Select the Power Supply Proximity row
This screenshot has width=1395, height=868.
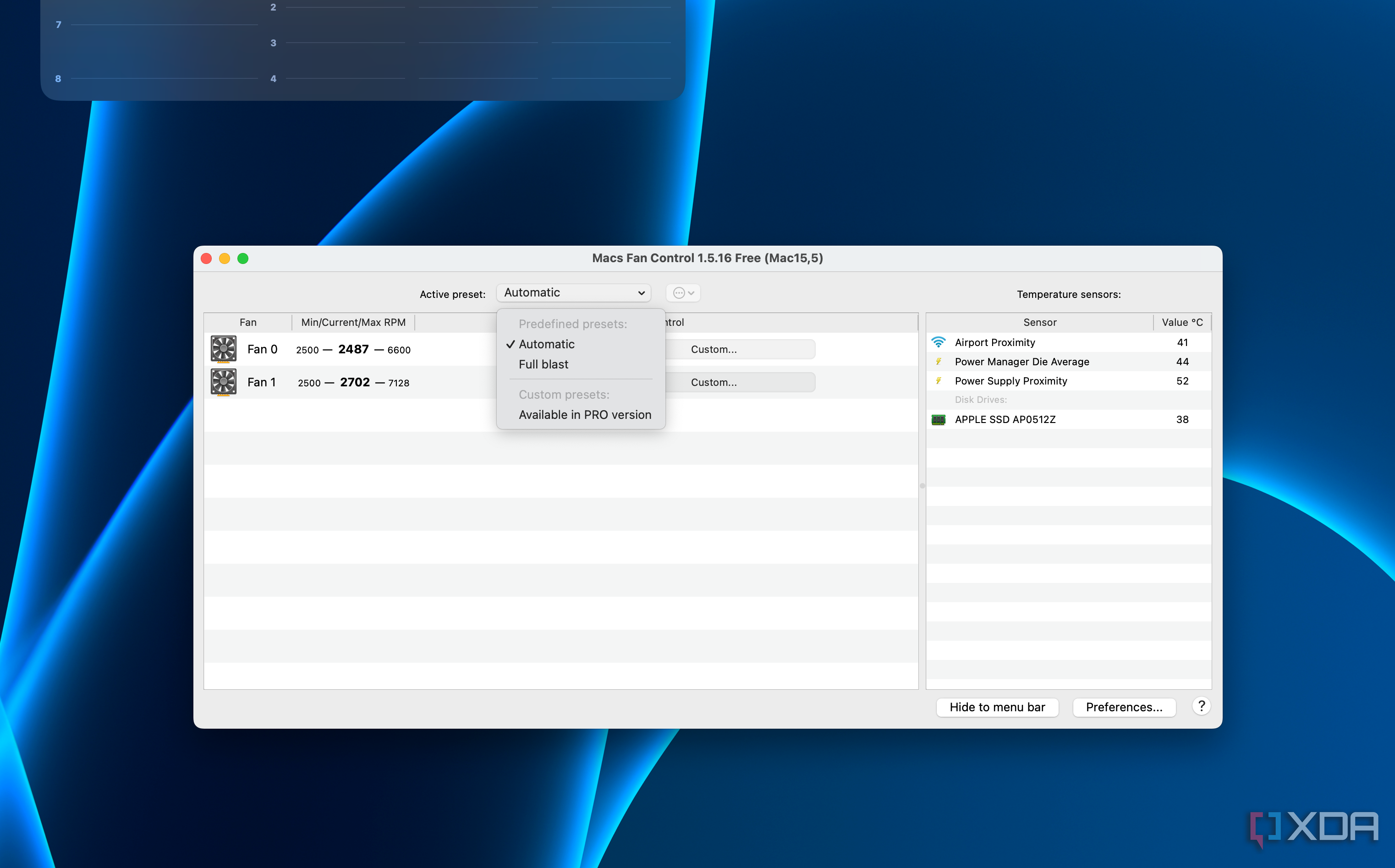coord(1068,381)
